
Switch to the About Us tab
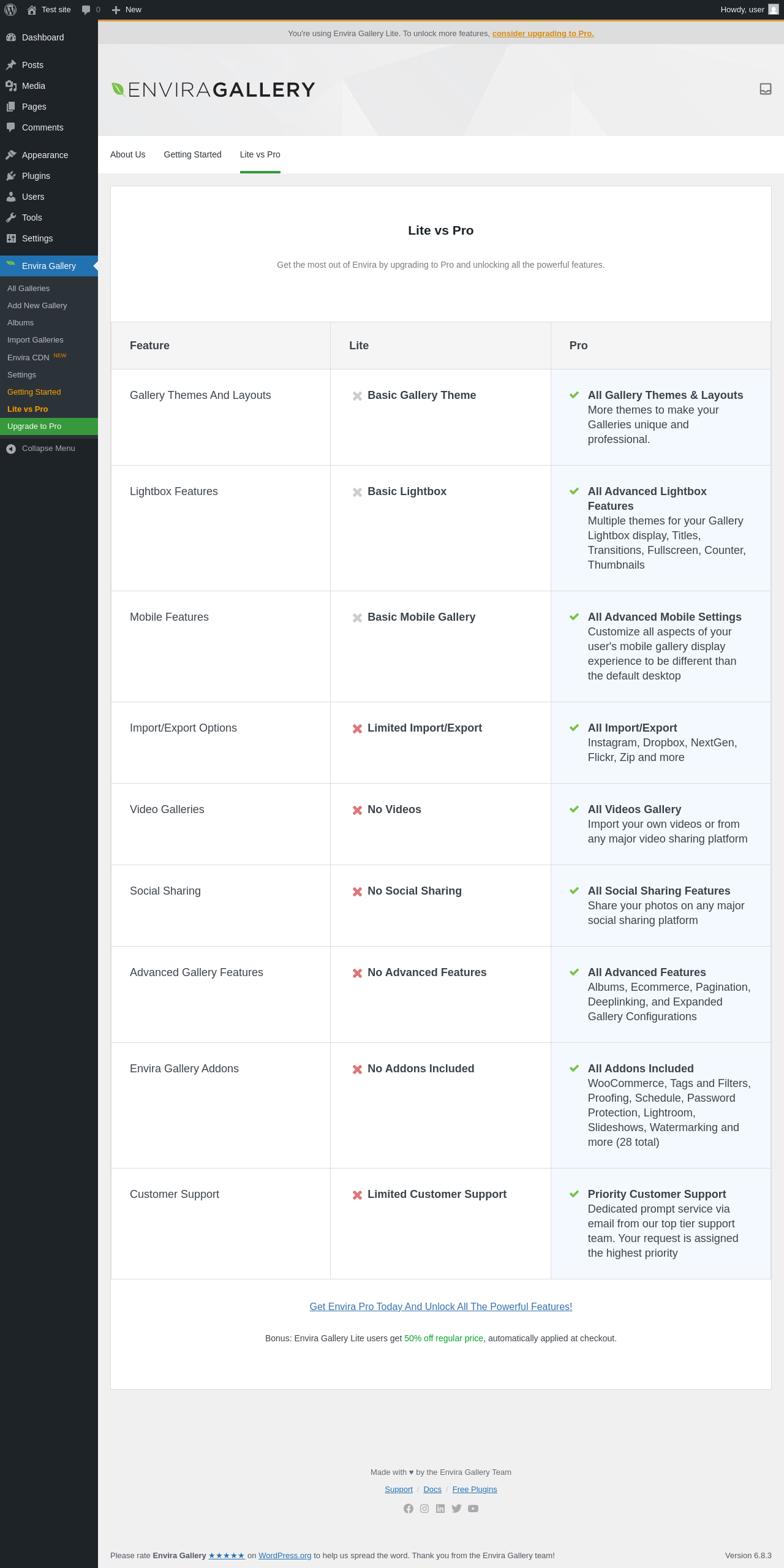point(128,154)
